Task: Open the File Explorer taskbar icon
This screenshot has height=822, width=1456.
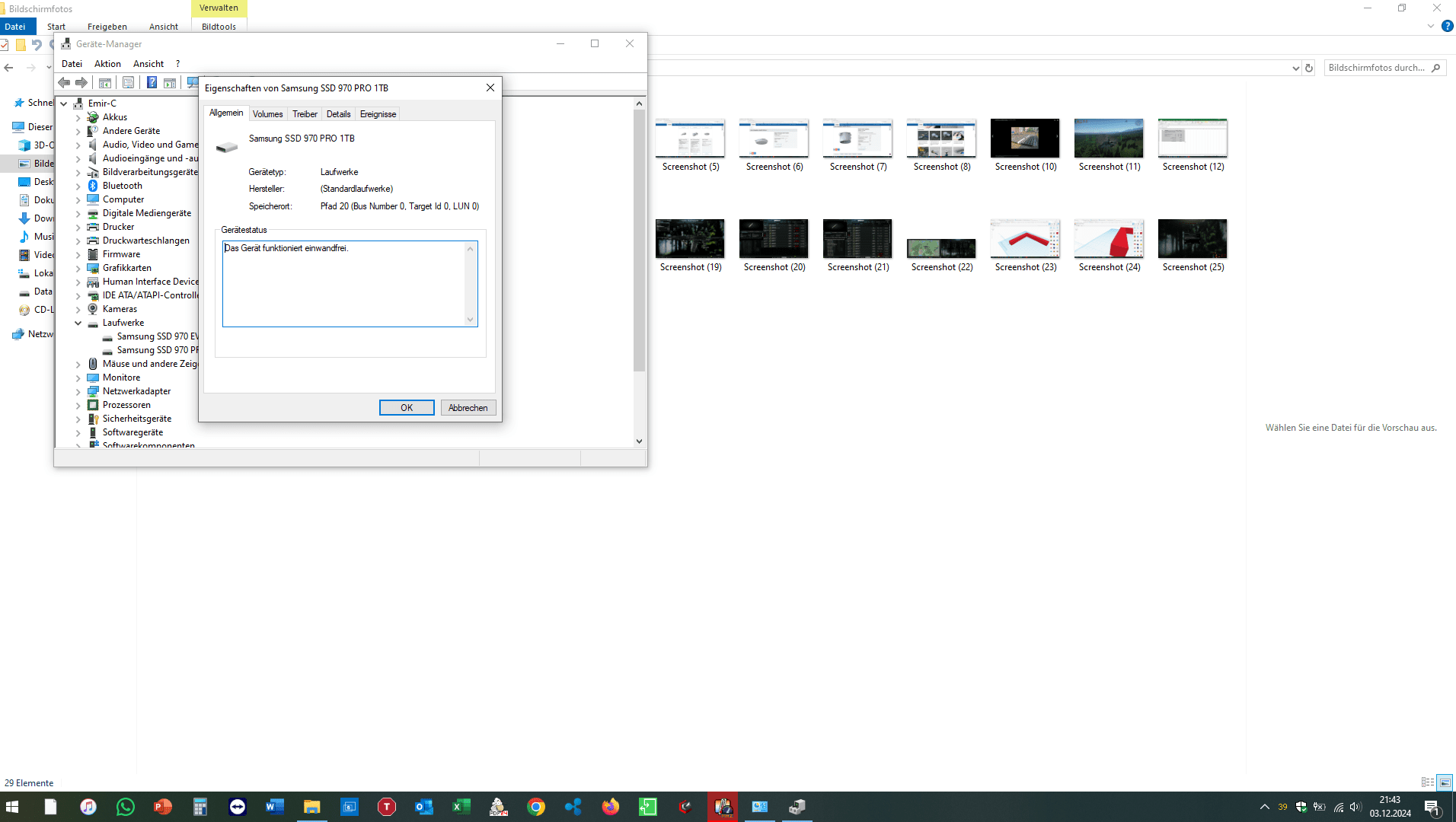Action: click(311, 807)
